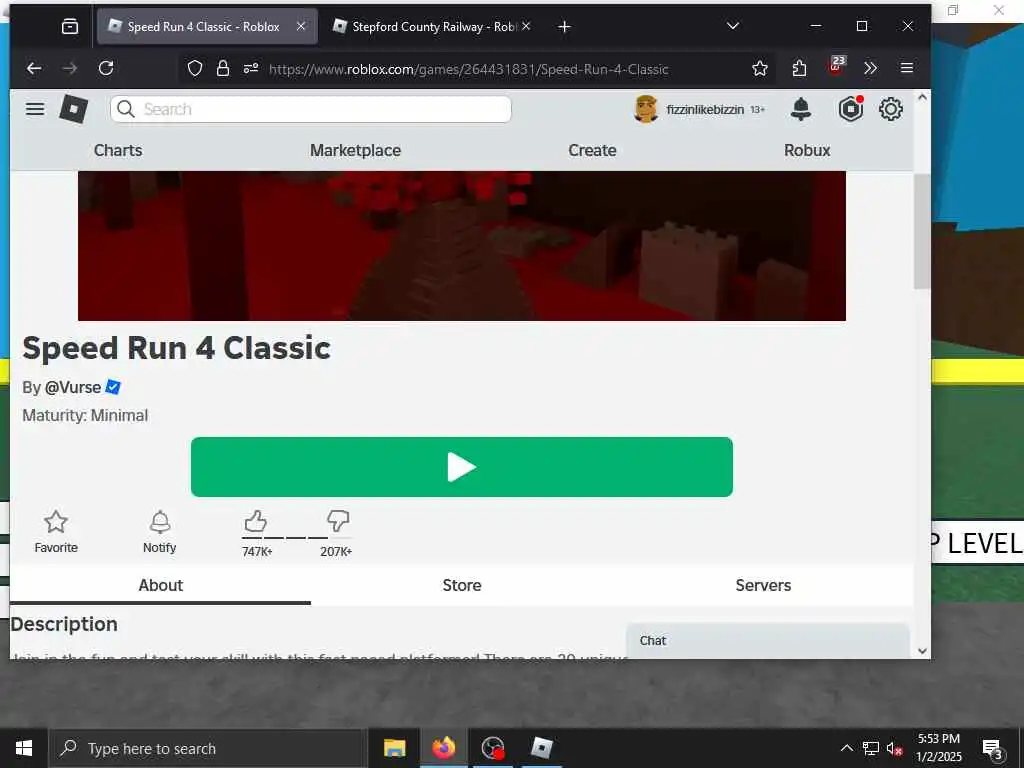The height and width of the screenshot is (768, 1024).
Task: Open site permissions icon in address bar
Action: [251, 69]
